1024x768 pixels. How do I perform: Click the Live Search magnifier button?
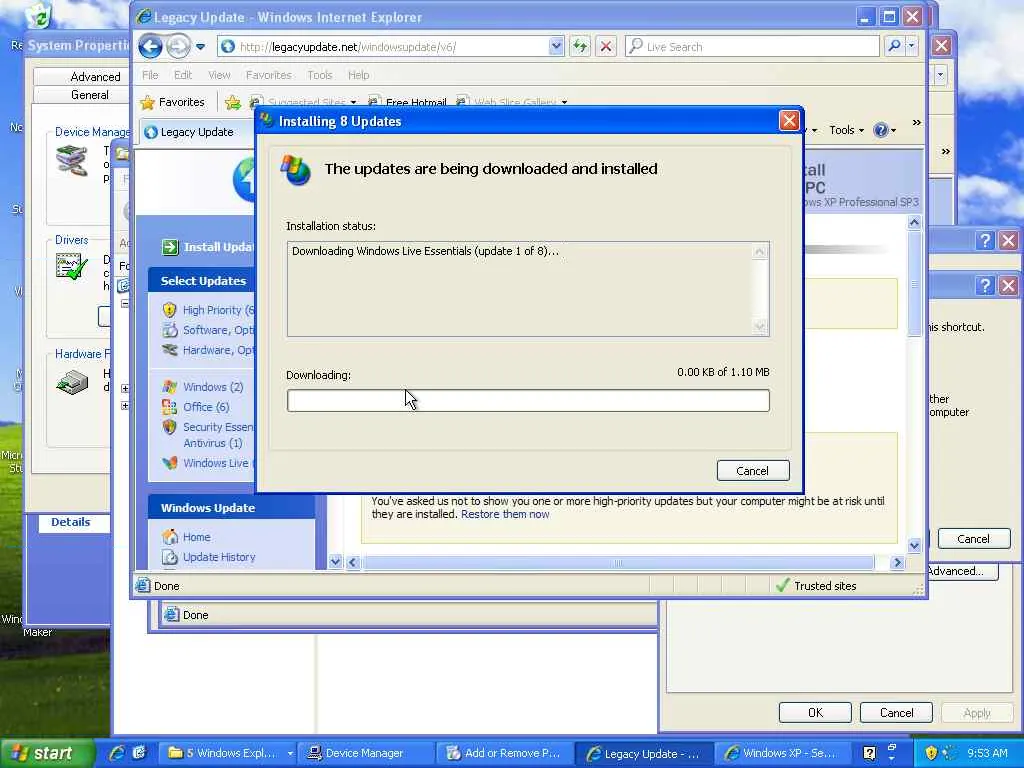pos(894,46)
